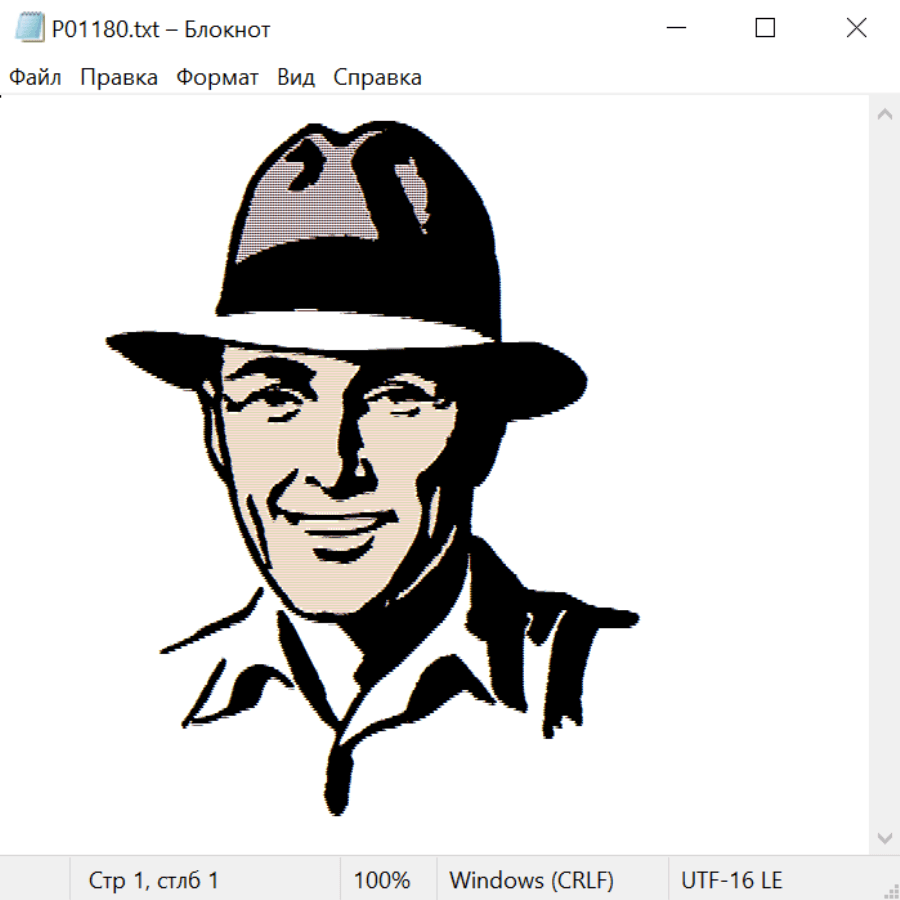The height and width of the screenshot is (900, 900).
Task: Open the Вид menu
Action: [296, 78]
